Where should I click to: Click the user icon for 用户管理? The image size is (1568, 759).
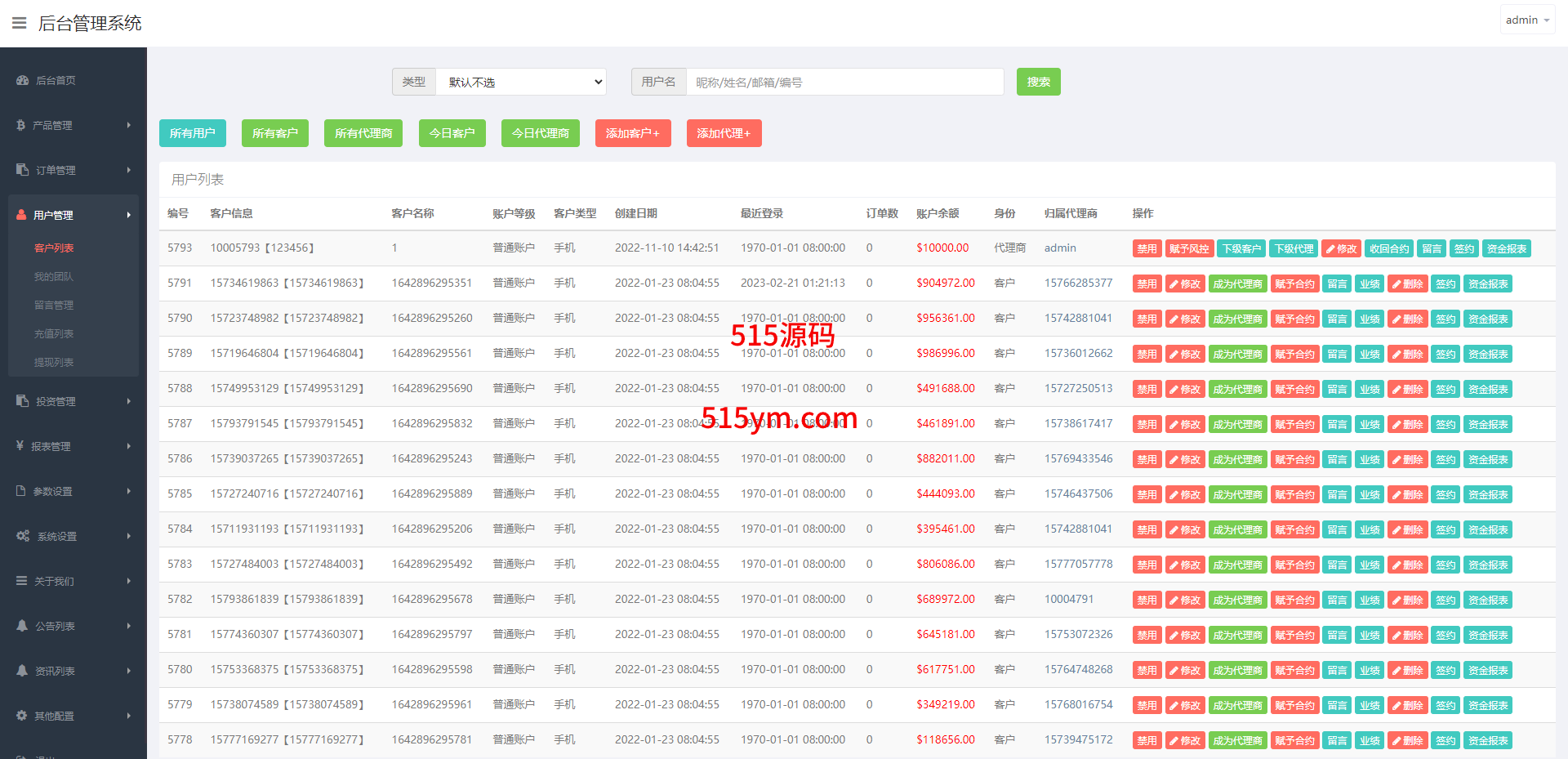pos(22,215)
